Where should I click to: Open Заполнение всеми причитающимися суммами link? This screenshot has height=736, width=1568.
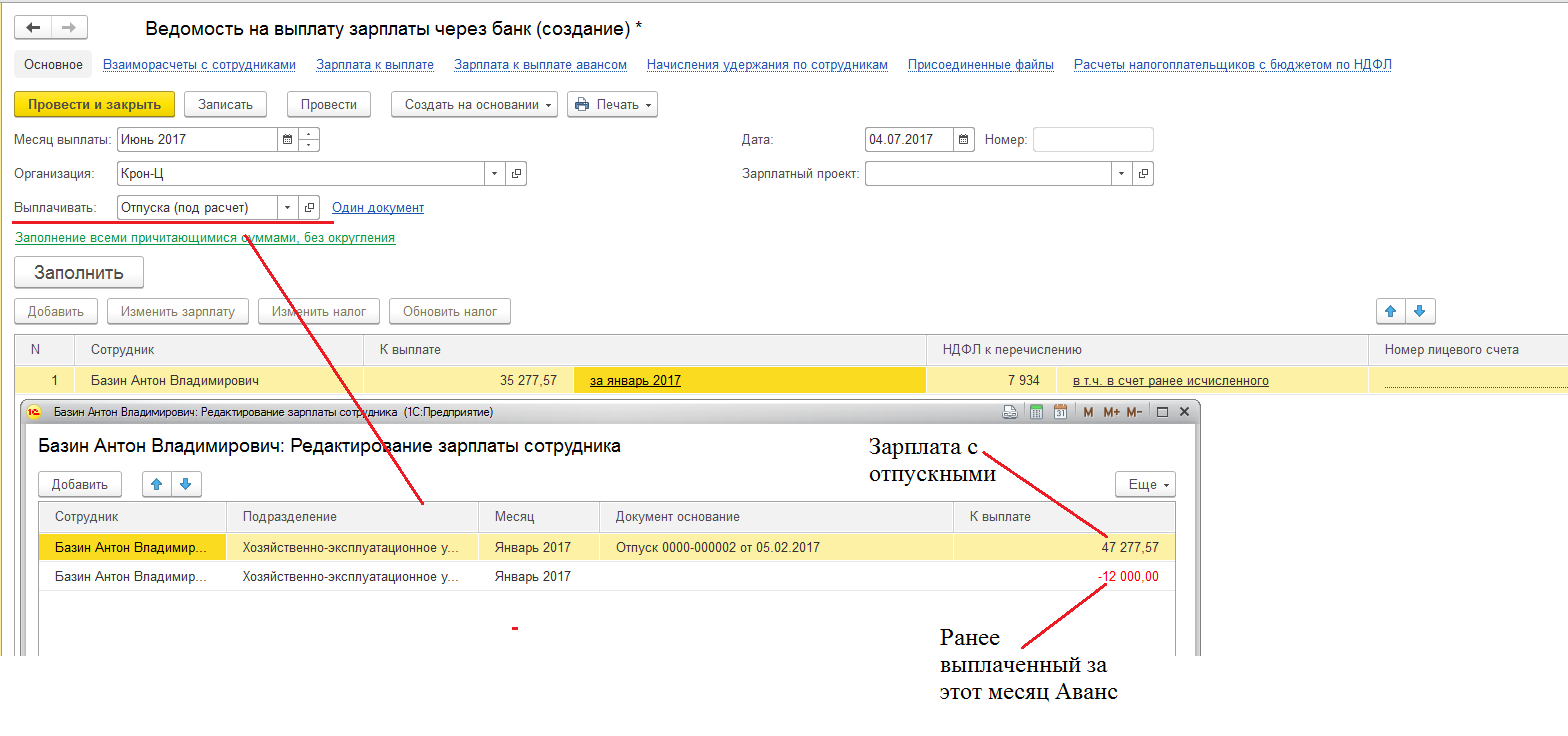coord(205,238)
